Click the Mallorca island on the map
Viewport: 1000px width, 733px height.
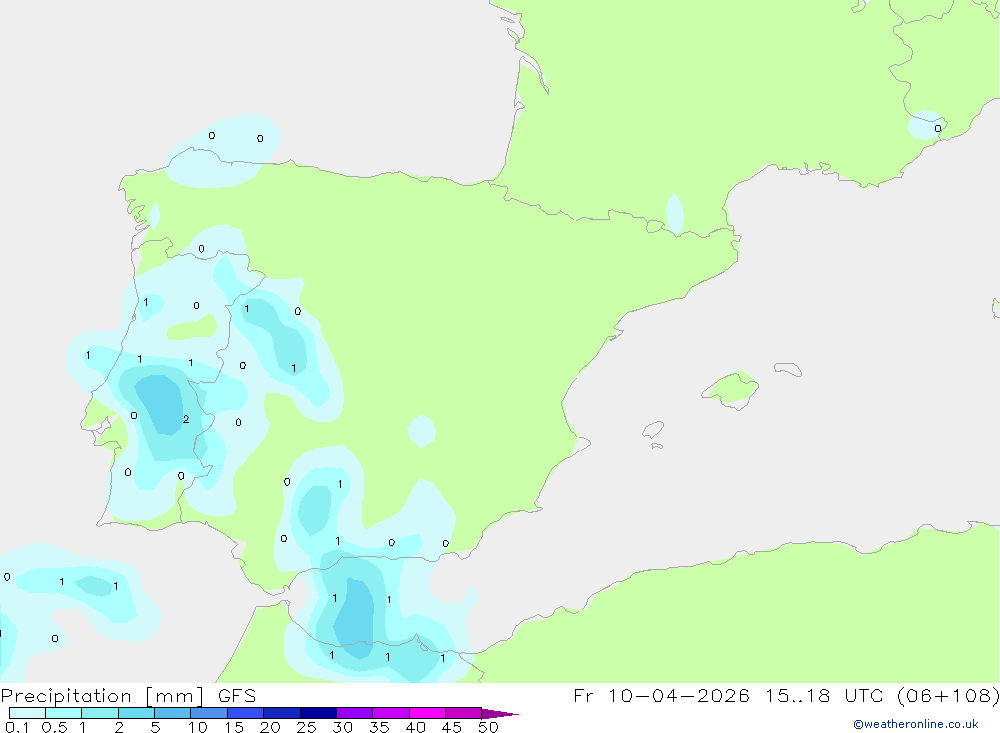731,389
